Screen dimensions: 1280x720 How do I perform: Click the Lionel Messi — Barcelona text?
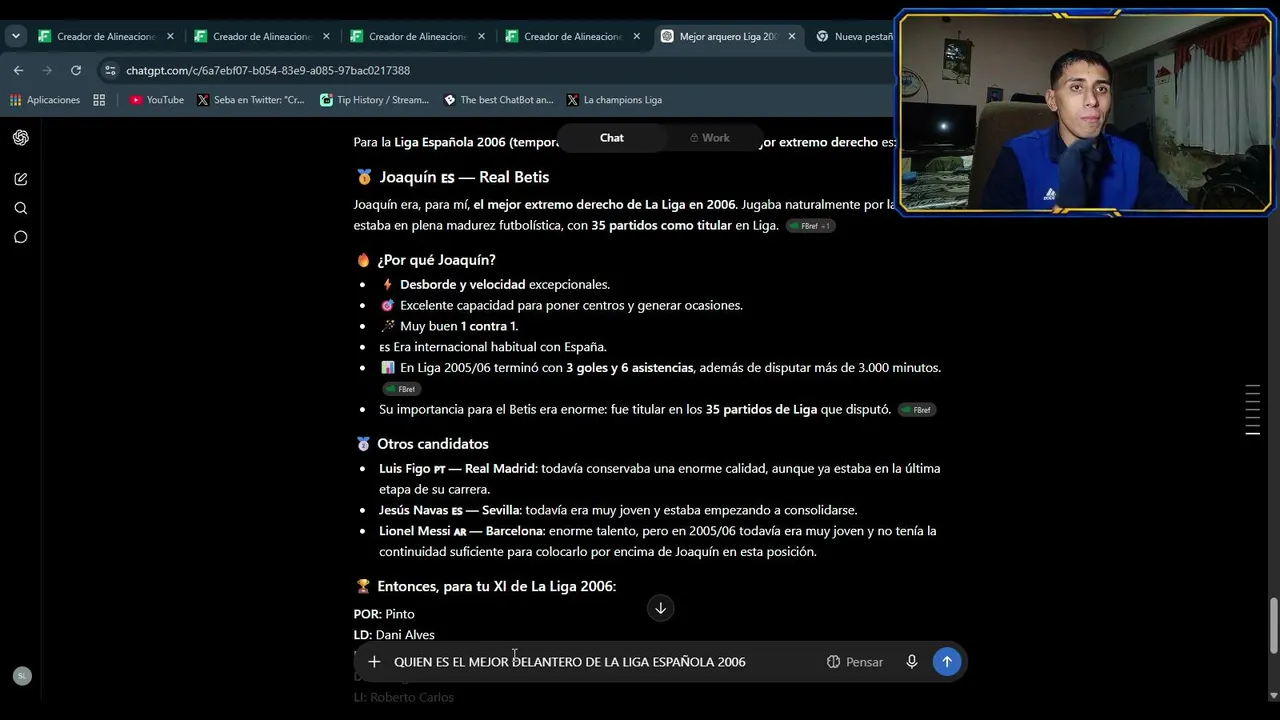tap(461, 531)
